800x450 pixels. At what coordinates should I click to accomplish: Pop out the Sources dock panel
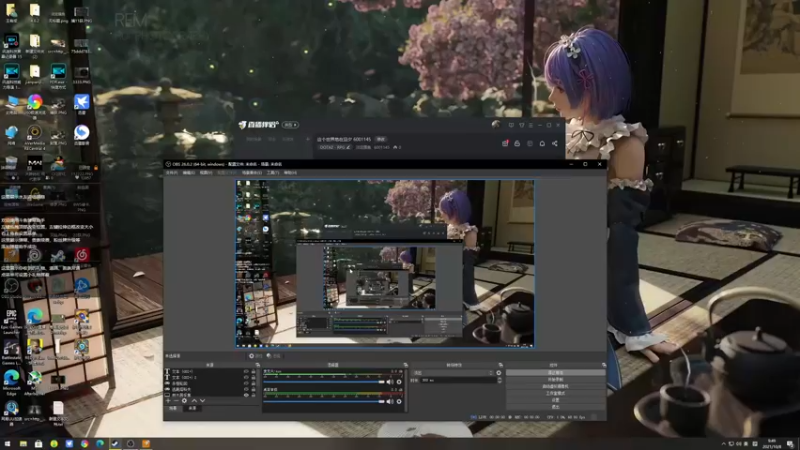click(x=258, y=365)
